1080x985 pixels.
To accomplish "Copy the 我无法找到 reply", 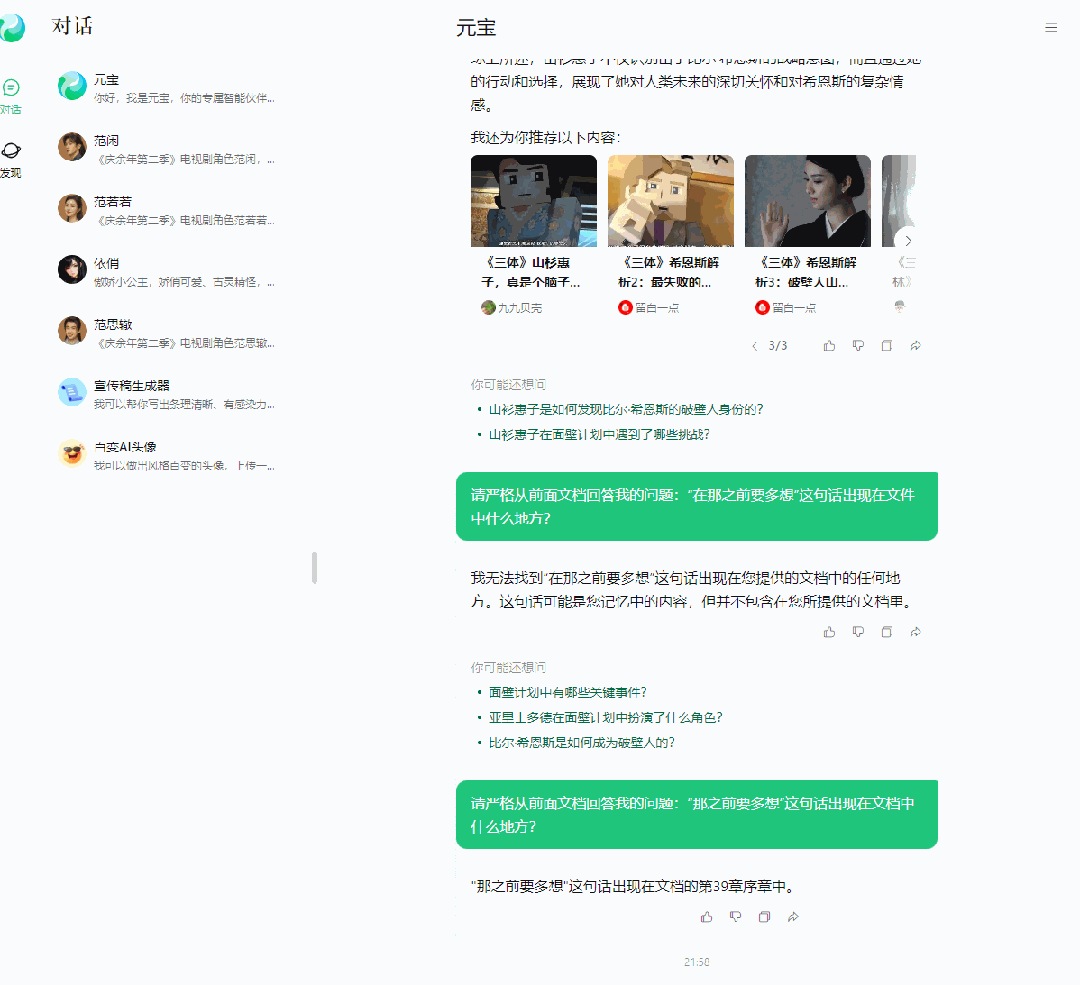I will coord(886,632).
